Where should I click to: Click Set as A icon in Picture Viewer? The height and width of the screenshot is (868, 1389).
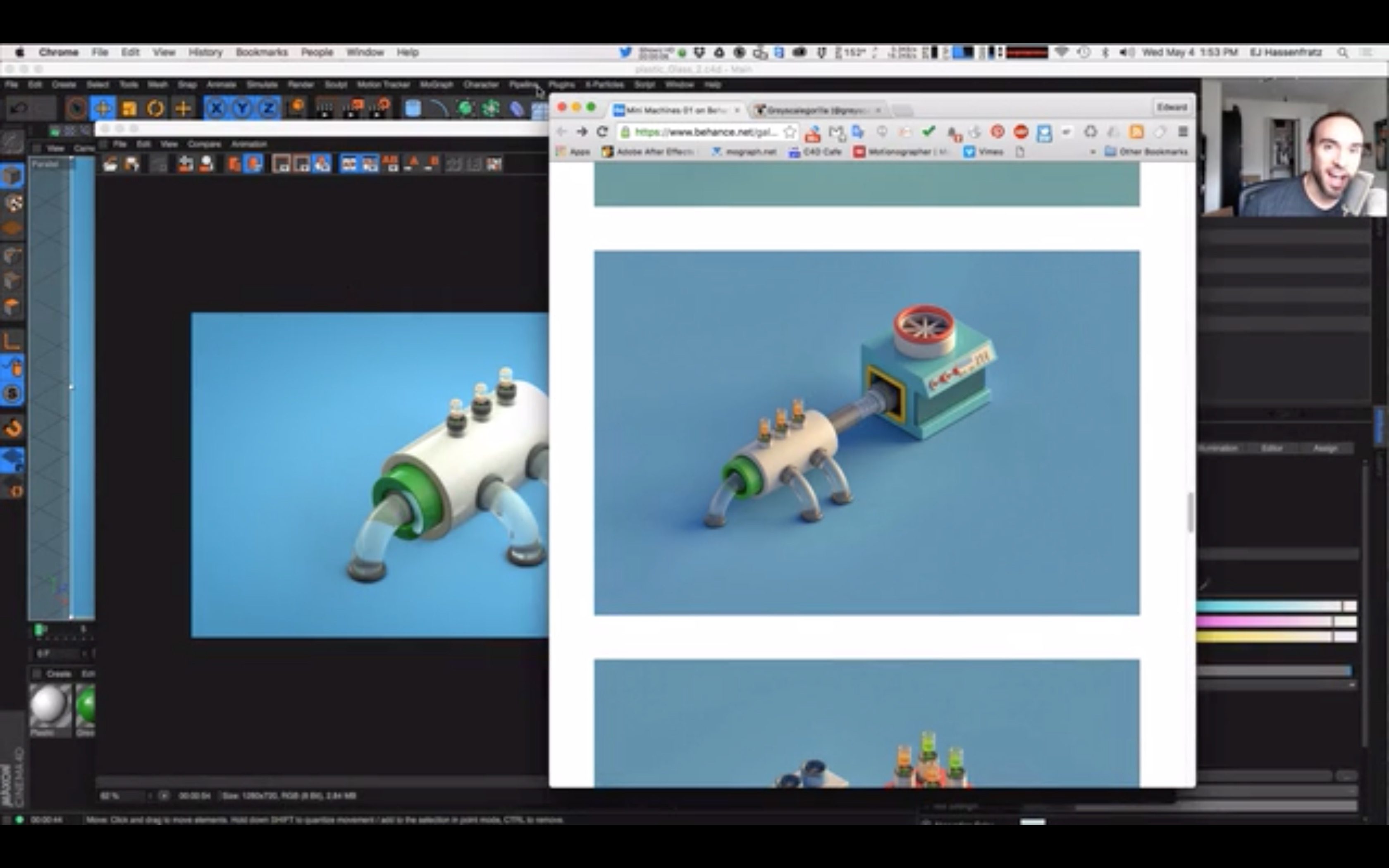412,164
